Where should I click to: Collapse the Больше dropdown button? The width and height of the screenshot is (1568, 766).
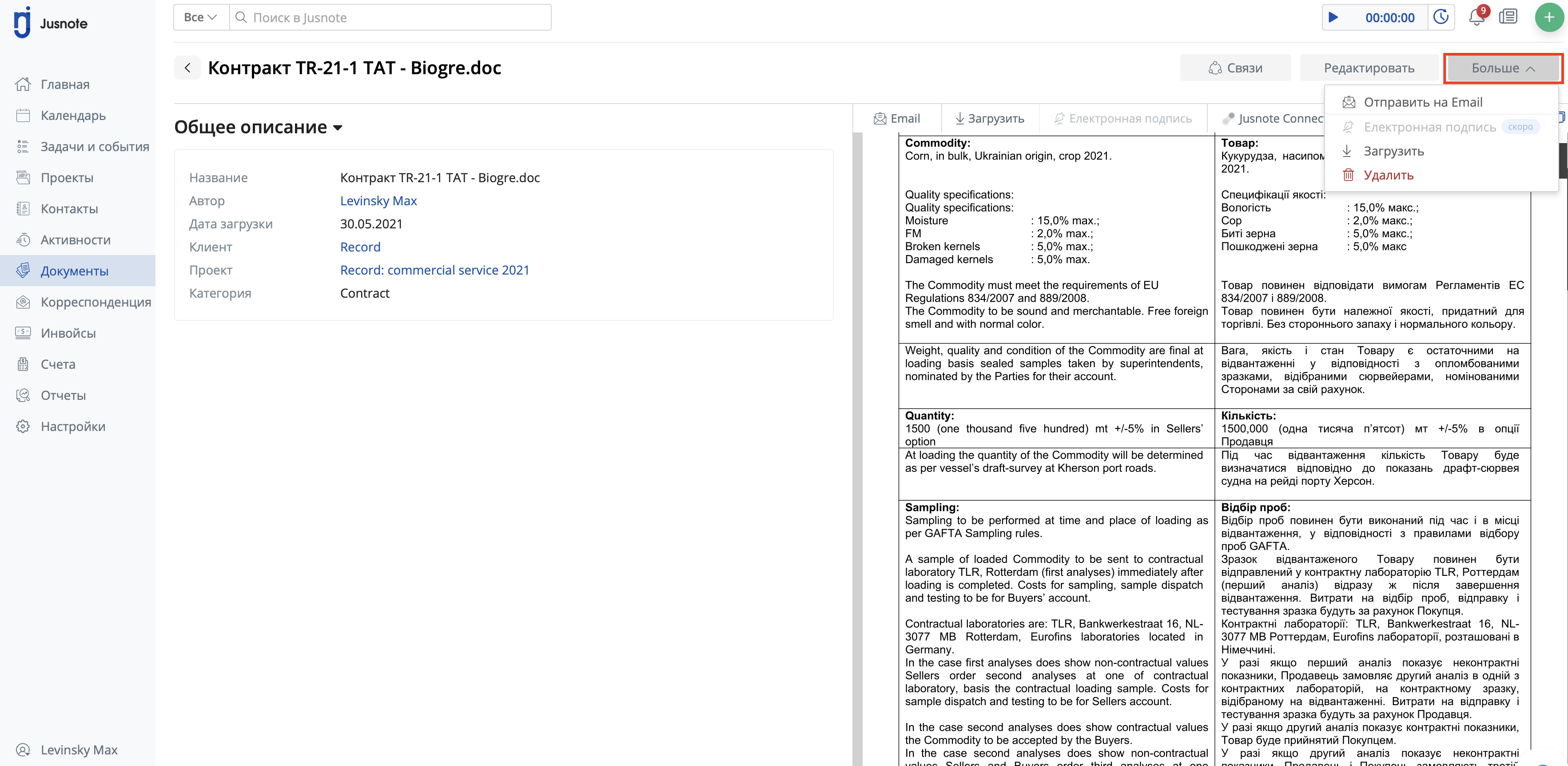(x=1503, y=68)
